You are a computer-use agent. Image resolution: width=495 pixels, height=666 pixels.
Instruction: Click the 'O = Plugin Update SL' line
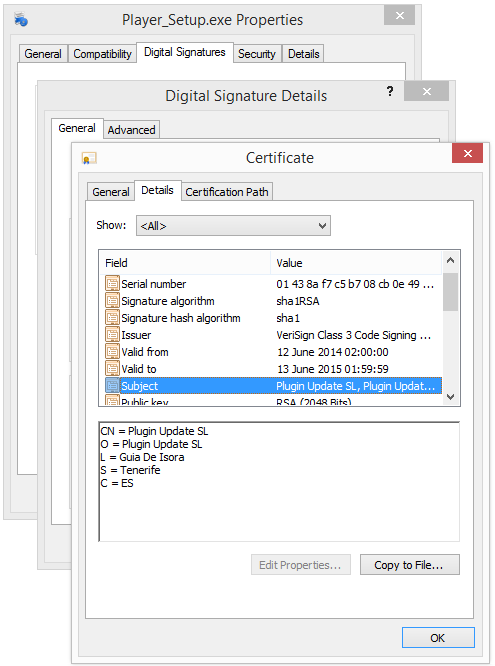coord(151,444)
